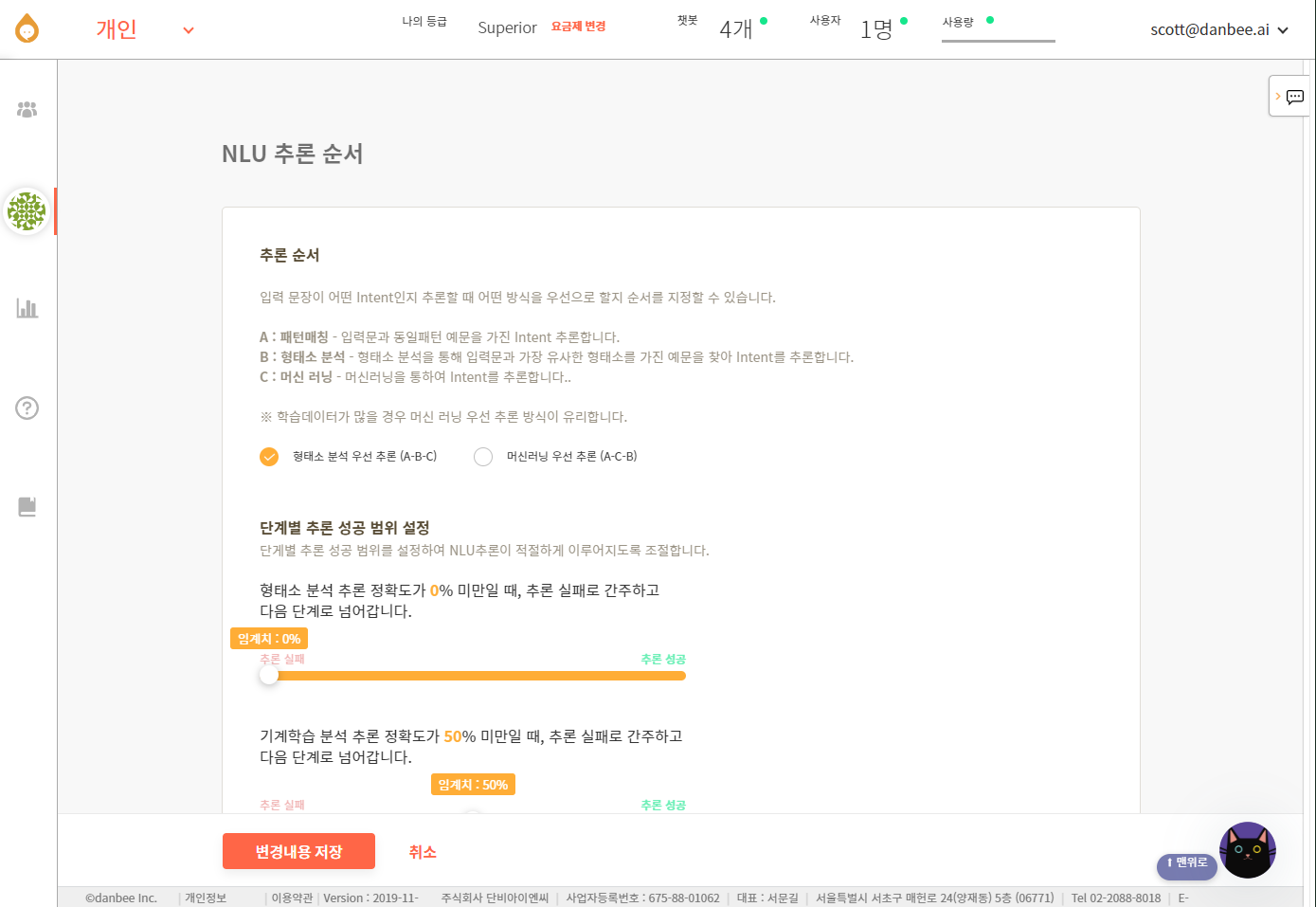The image size is (1316, 907).
Task: Click 변경내용 저장 button
Action: (298, 851)
